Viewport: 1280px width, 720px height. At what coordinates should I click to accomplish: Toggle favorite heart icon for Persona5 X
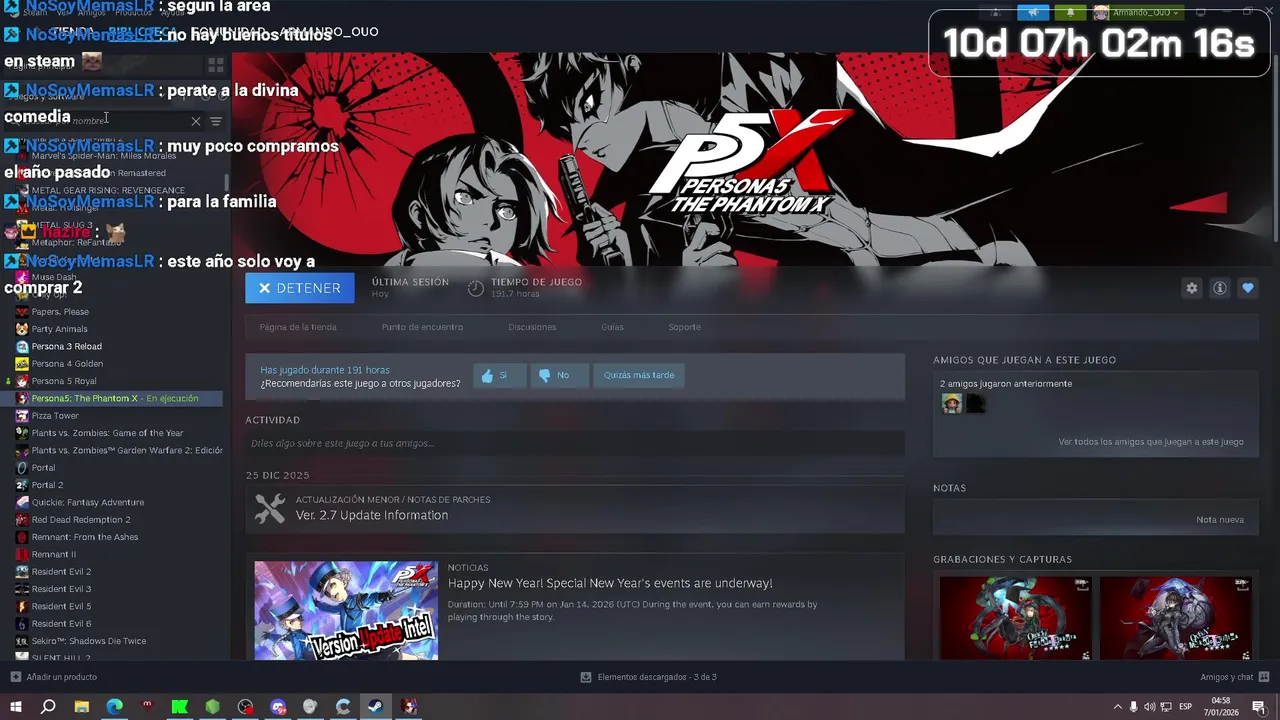[x=1247, y=288]
